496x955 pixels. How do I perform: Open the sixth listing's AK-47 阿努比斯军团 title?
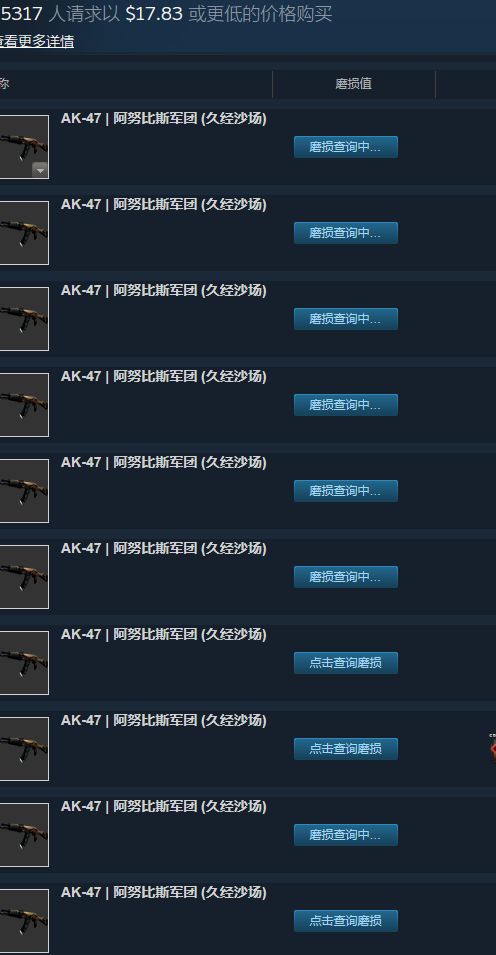pyautogui.click(x=163, y=549)
